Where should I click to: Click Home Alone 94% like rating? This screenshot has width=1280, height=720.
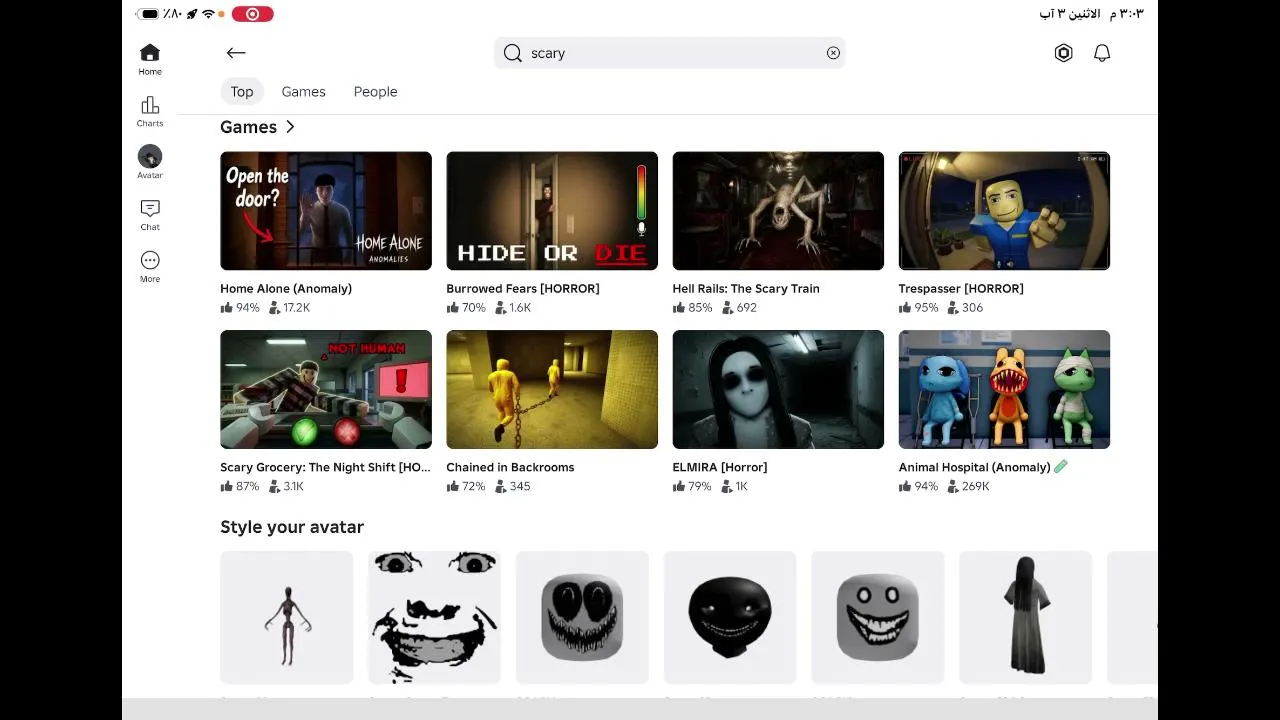tap(240, 308)
